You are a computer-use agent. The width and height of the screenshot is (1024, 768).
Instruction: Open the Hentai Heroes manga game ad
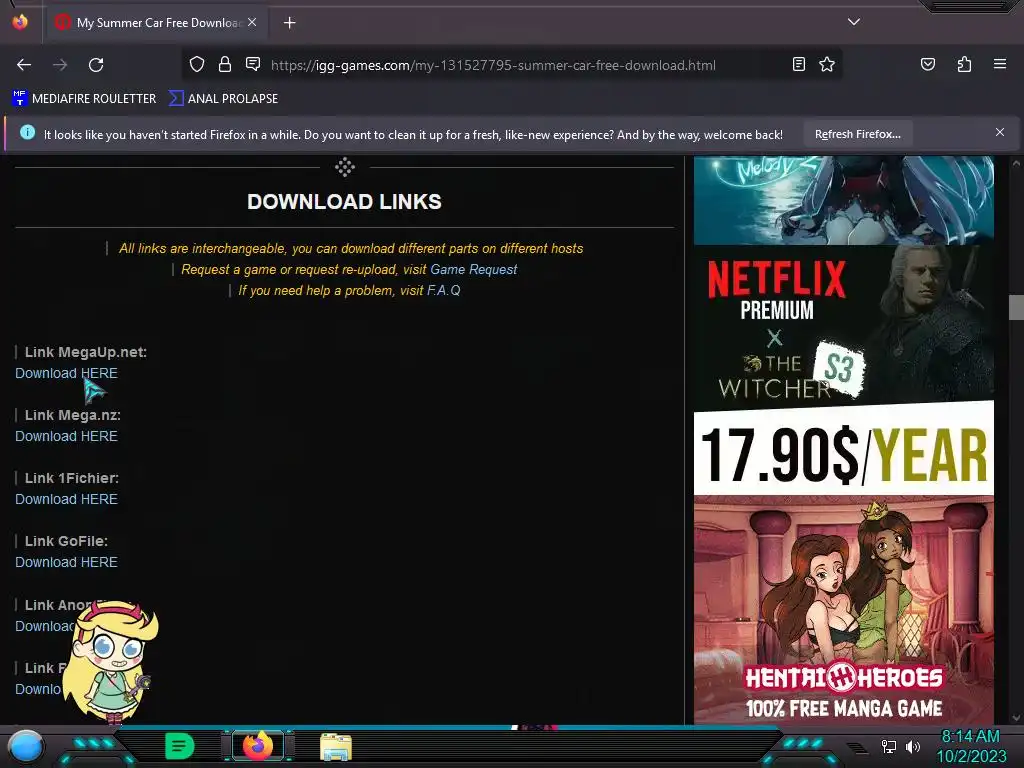coord(843,609)
